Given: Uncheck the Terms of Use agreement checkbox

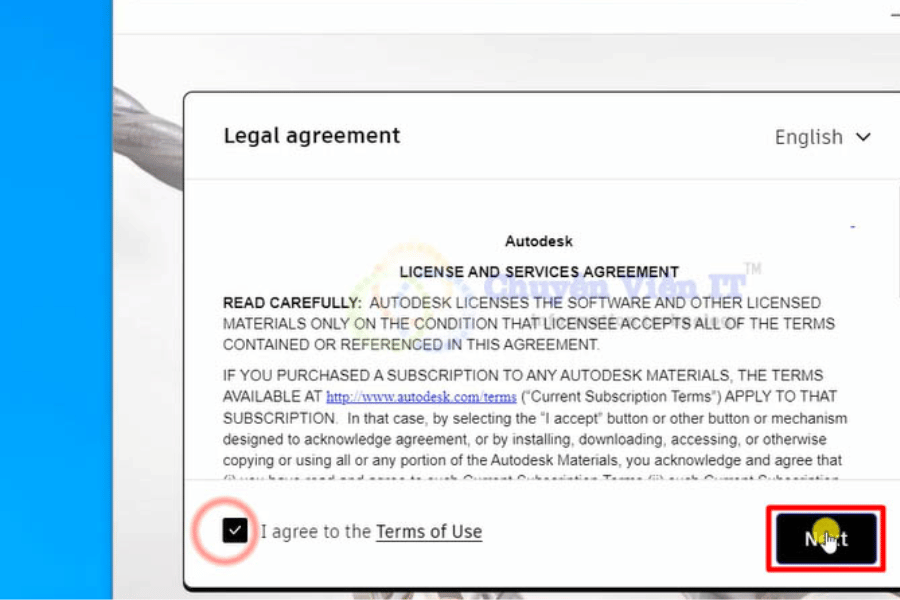Looking at the screenshot, I should point(235,530).
